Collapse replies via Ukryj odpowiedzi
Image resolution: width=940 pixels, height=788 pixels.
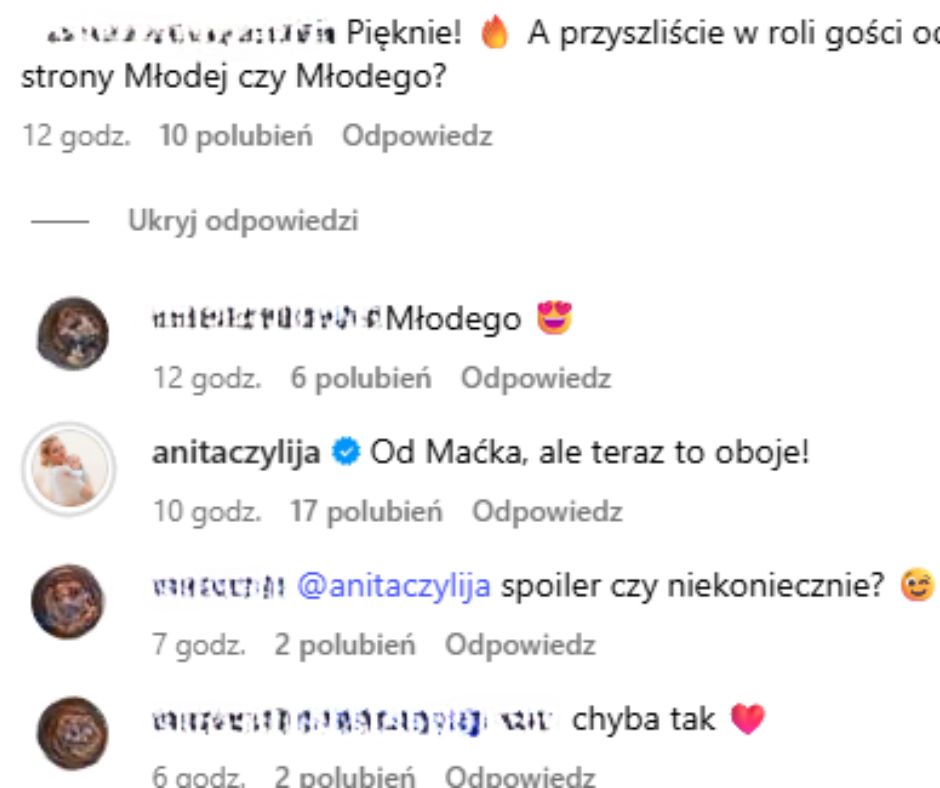click(243, 221)
